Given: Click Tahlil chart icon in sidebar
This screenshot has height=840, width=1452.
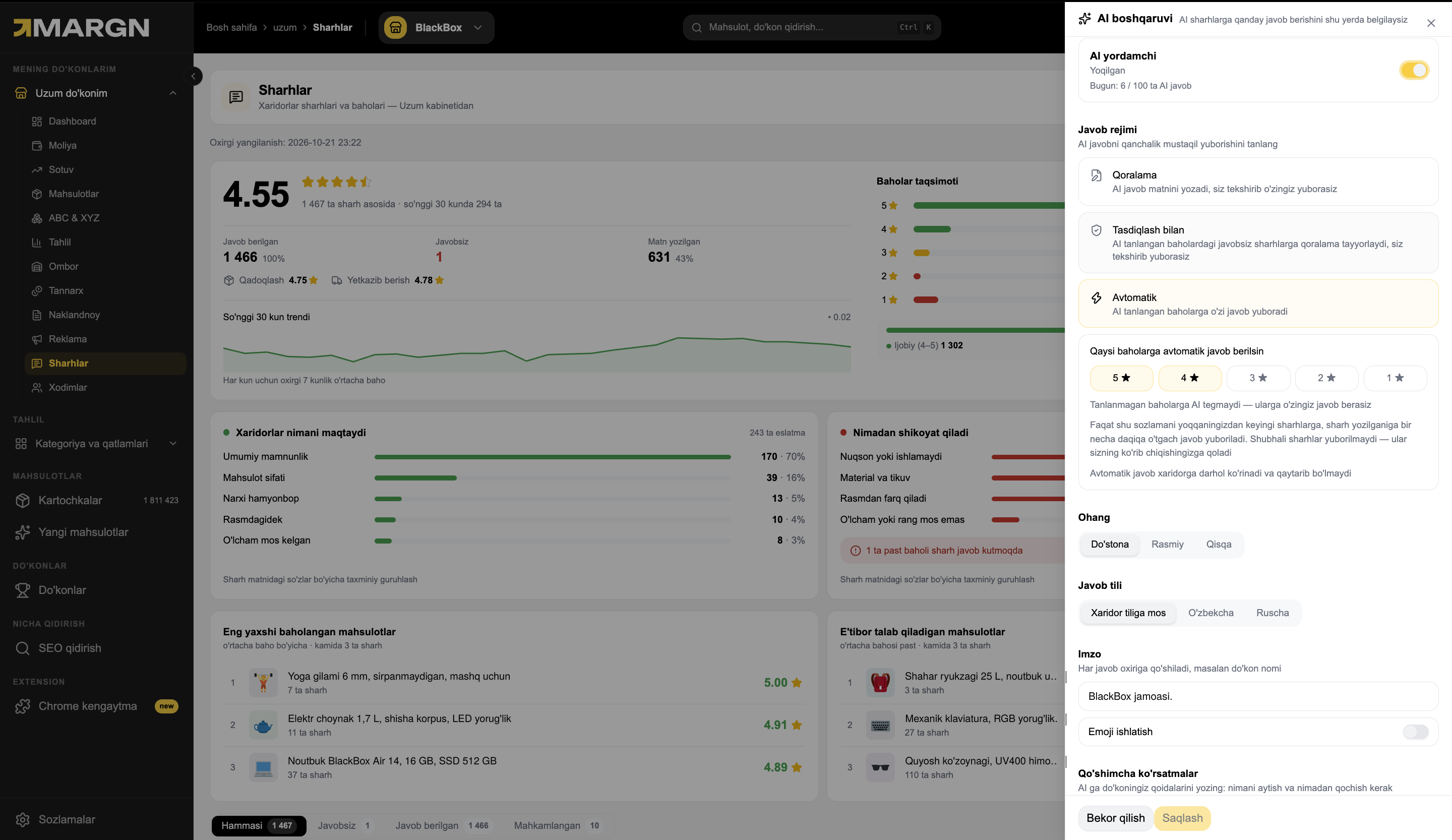Looking at the screenshot, I should pyautogui.click(x=37, y=243).
